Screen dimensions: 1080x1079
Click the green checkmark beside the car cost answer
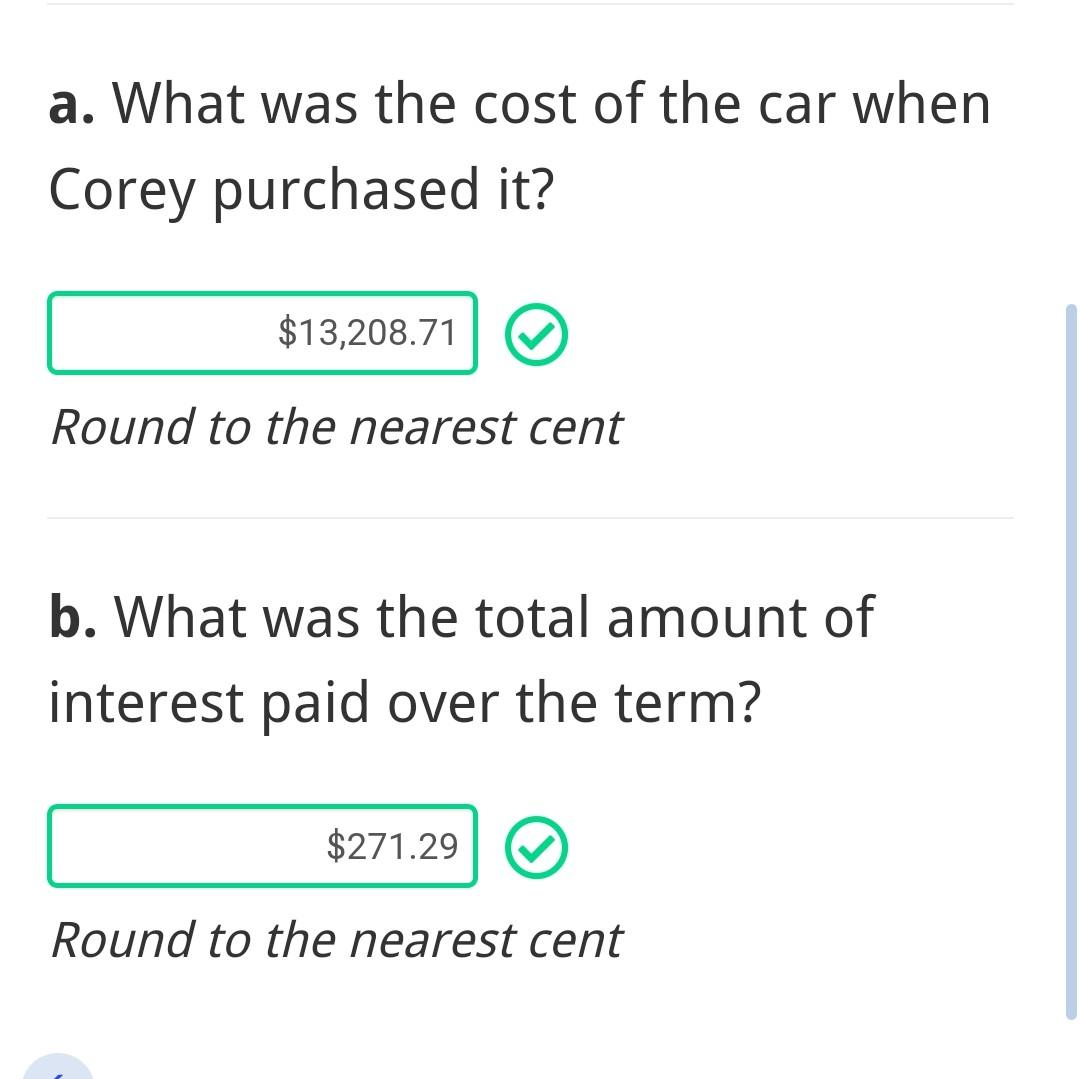click(536, 335)
